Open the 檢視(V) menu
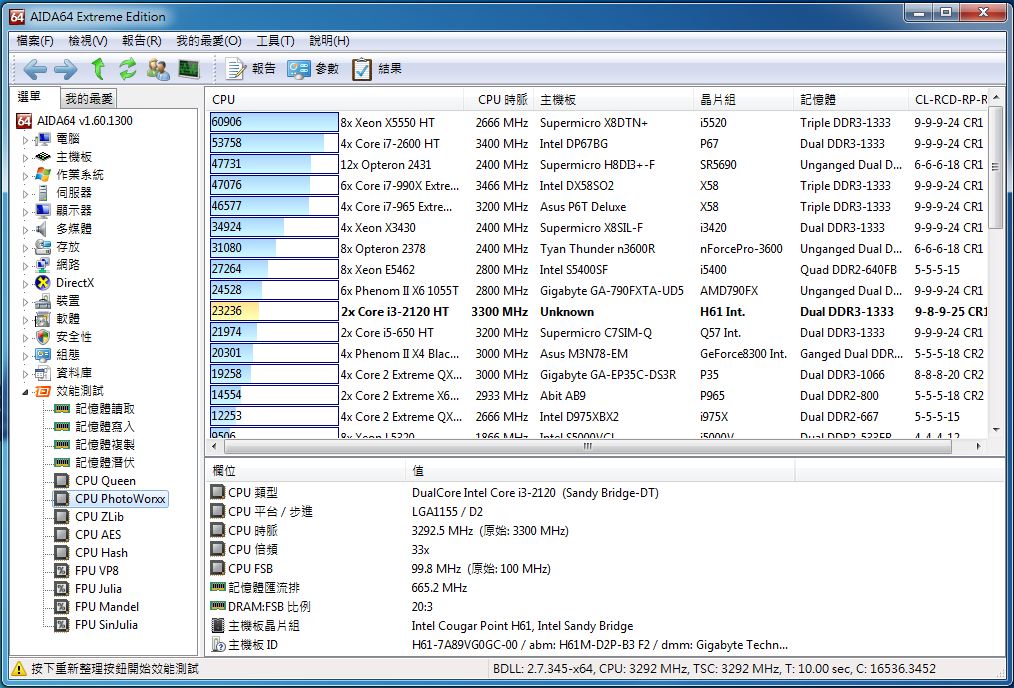The width and height of the screenshot is (1014, 688). (88, 41)
